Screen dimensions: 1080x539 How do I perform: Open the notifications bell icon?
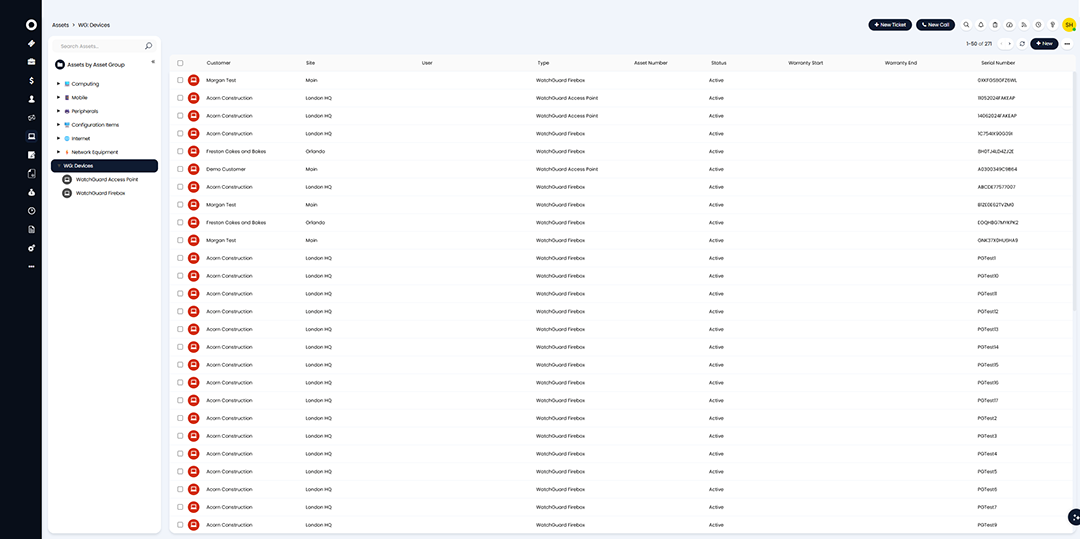point(980,24)
